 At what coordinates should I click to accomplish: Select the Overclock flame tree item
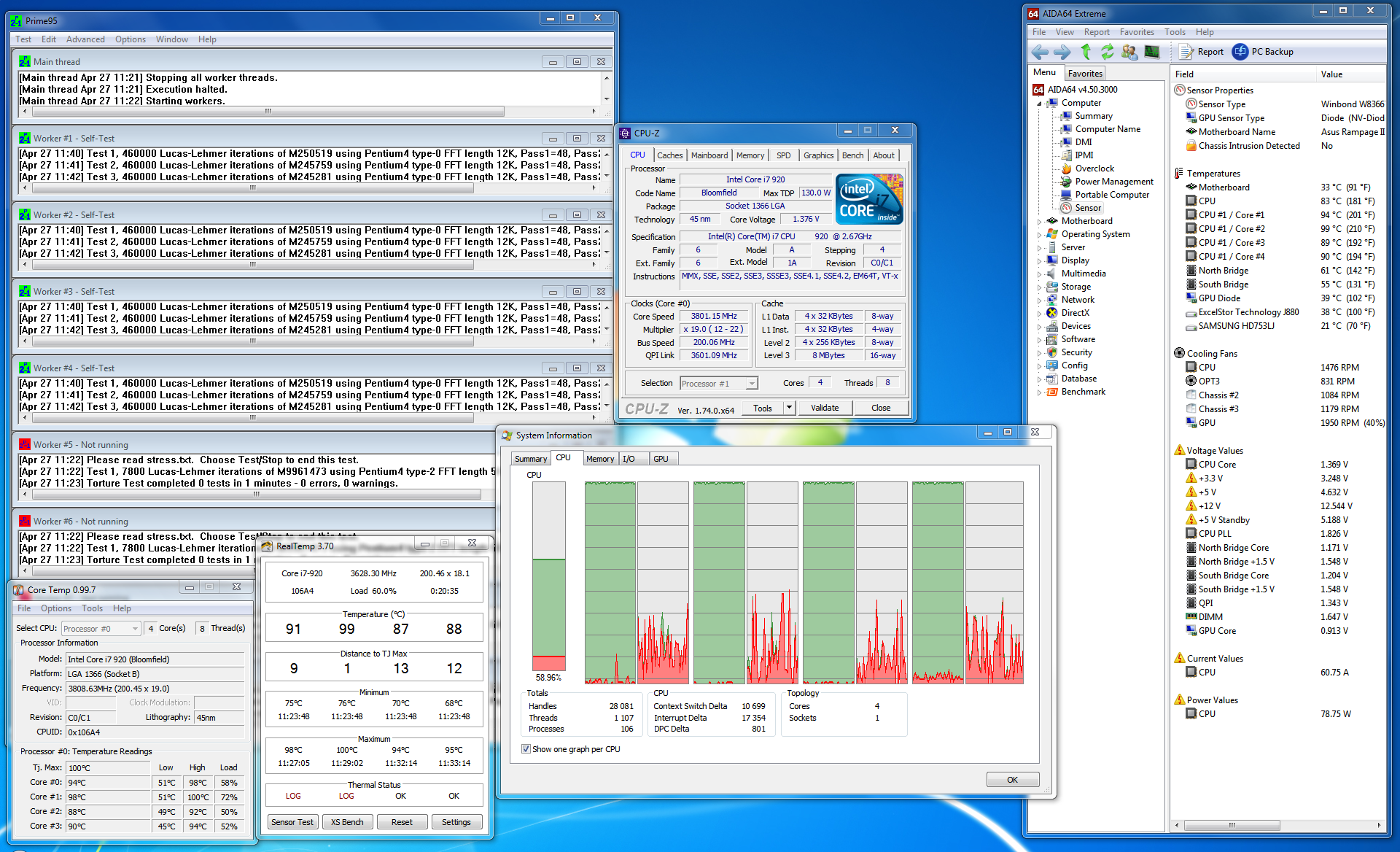tap(1094, 169)
